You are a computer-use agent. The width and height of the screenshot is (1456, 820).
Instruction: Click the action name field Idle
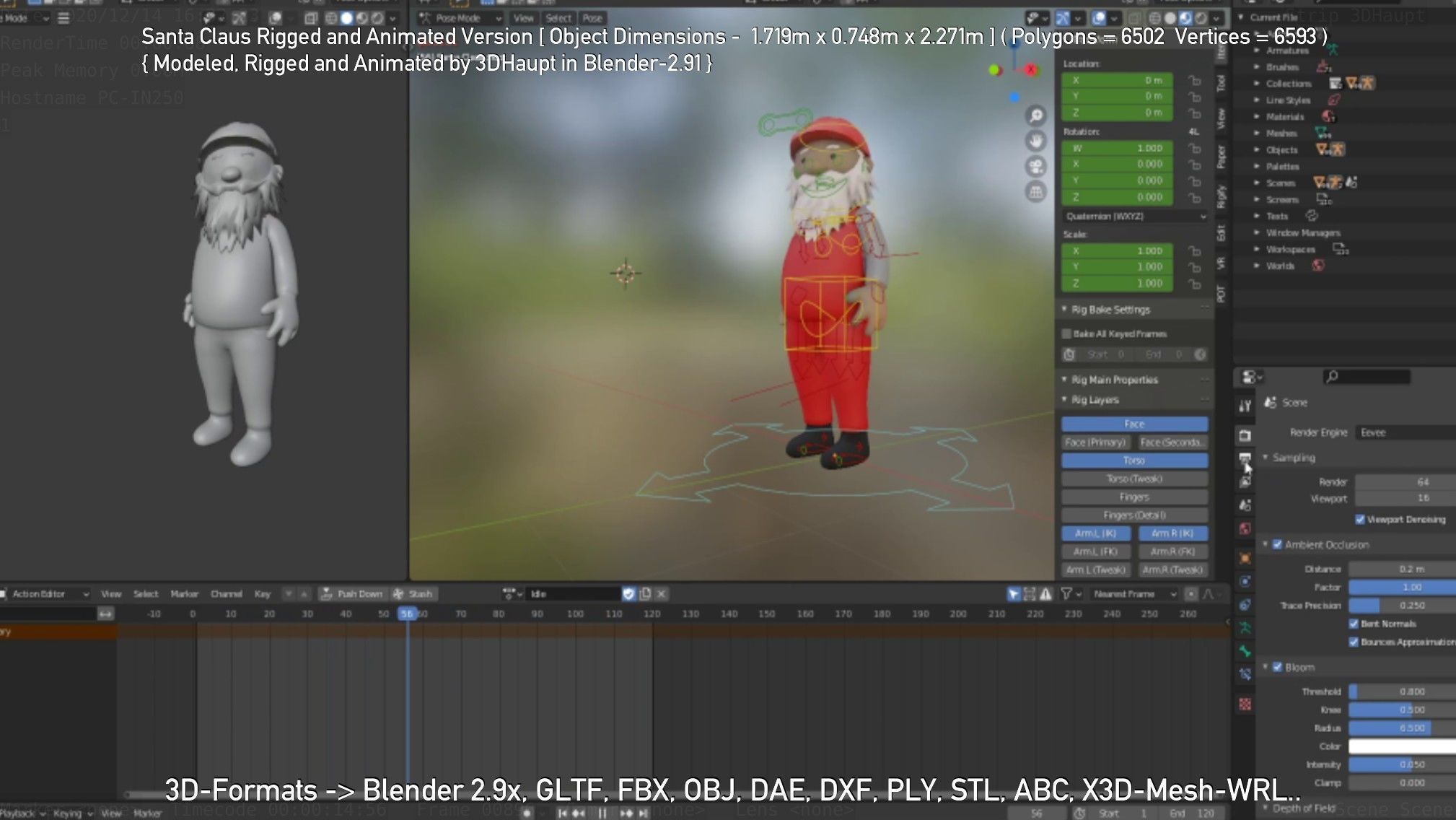[x=574, y=594]
